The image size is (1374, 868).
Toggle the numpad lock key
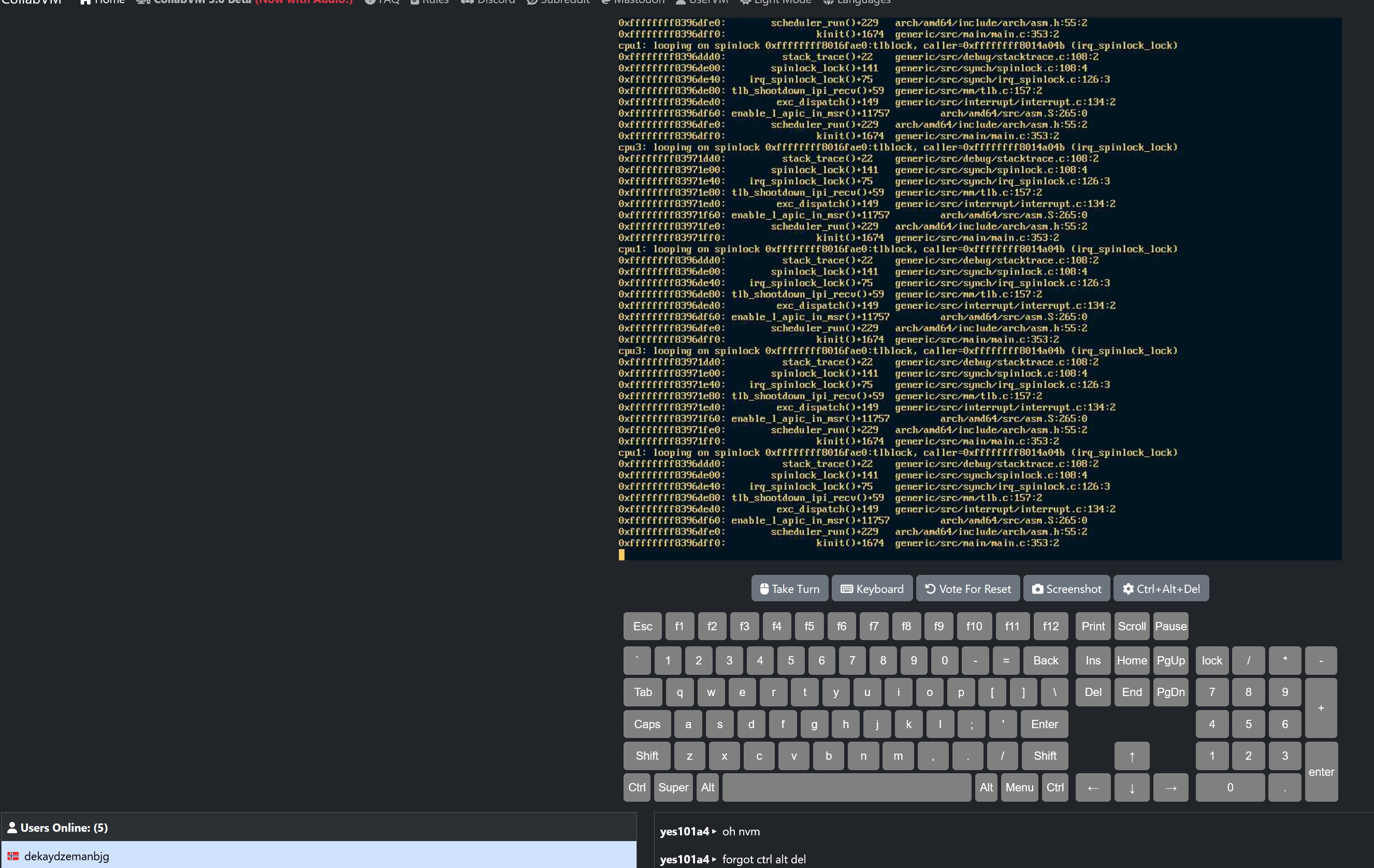pos(1211,660)
